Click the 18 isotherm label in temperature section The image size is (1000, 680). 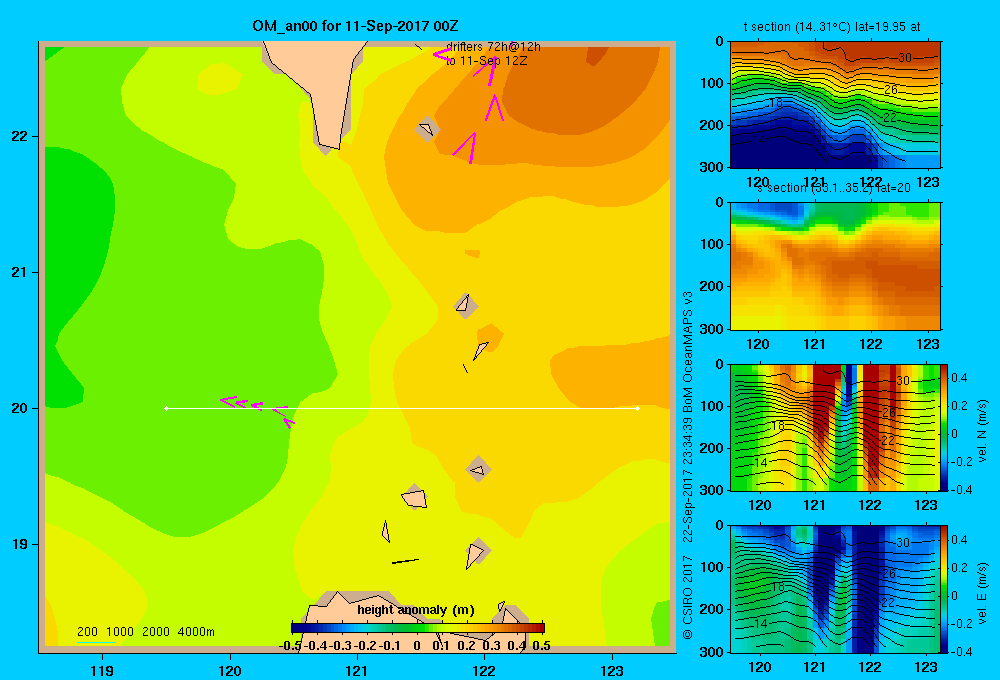coord(776,103)
